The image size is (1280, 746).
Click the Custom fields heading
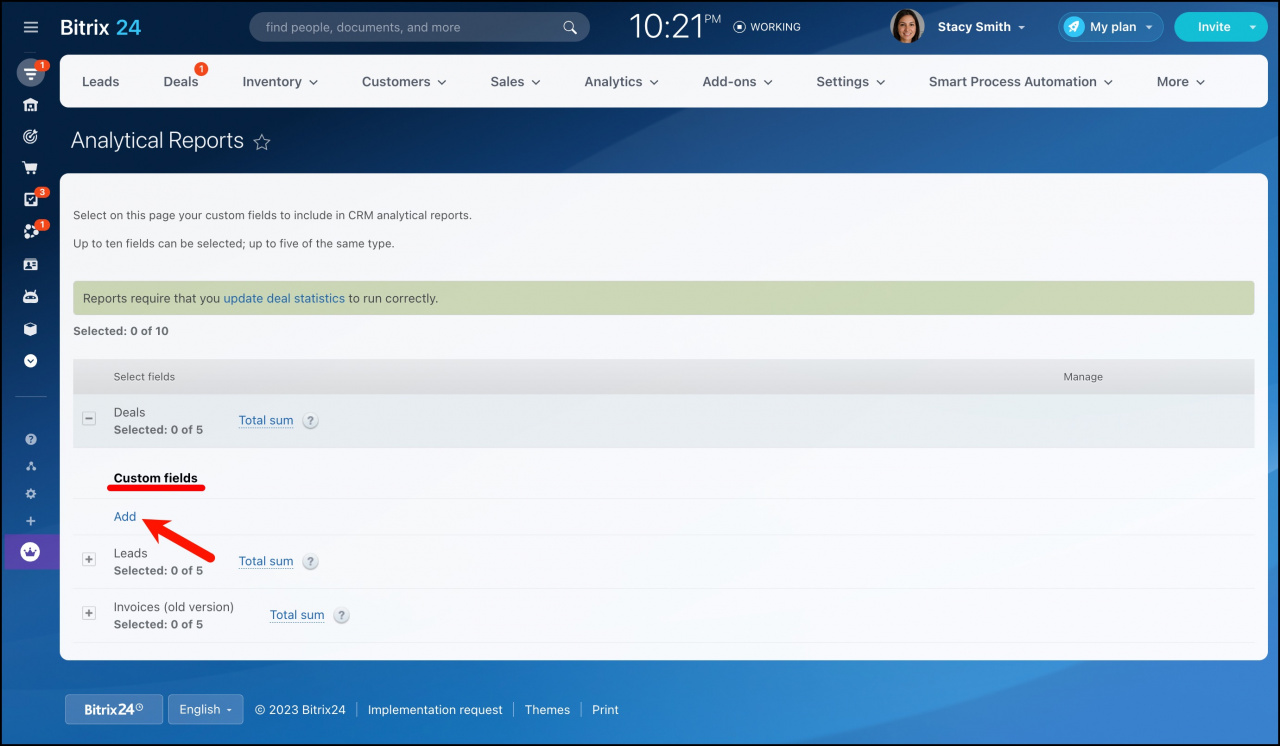pyautogui.click(x=156, y=478)
